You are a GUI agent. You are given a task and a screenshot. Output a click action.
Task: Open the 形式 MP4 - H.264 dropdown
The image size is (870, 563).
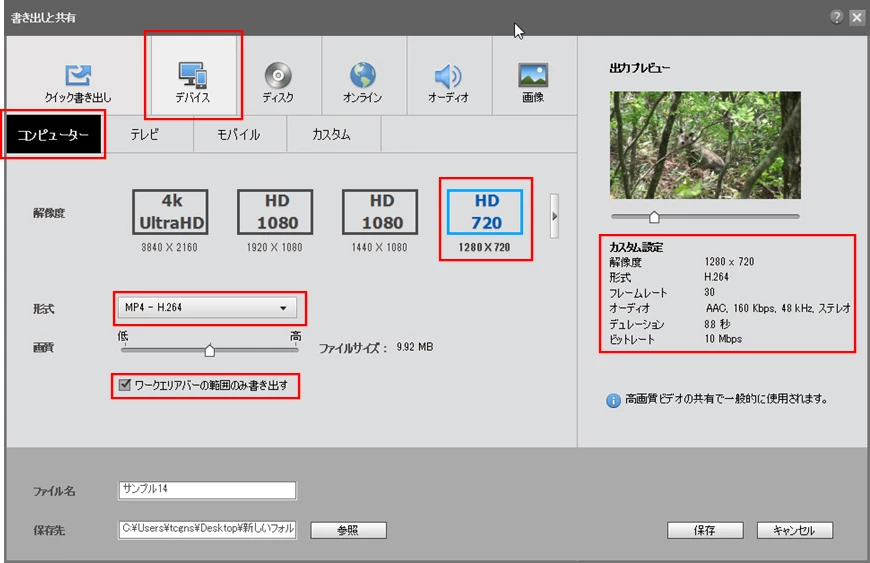point(208,307)
